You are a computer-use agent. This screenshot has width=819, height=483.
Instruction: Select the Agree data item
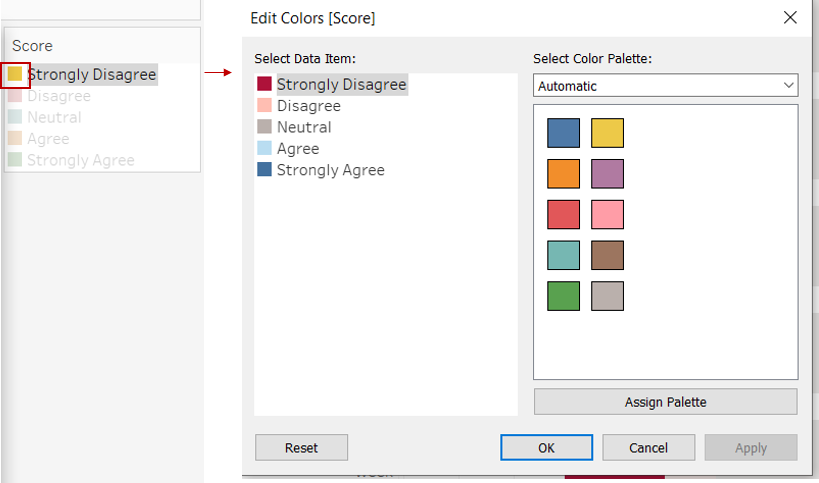[298, 149]
